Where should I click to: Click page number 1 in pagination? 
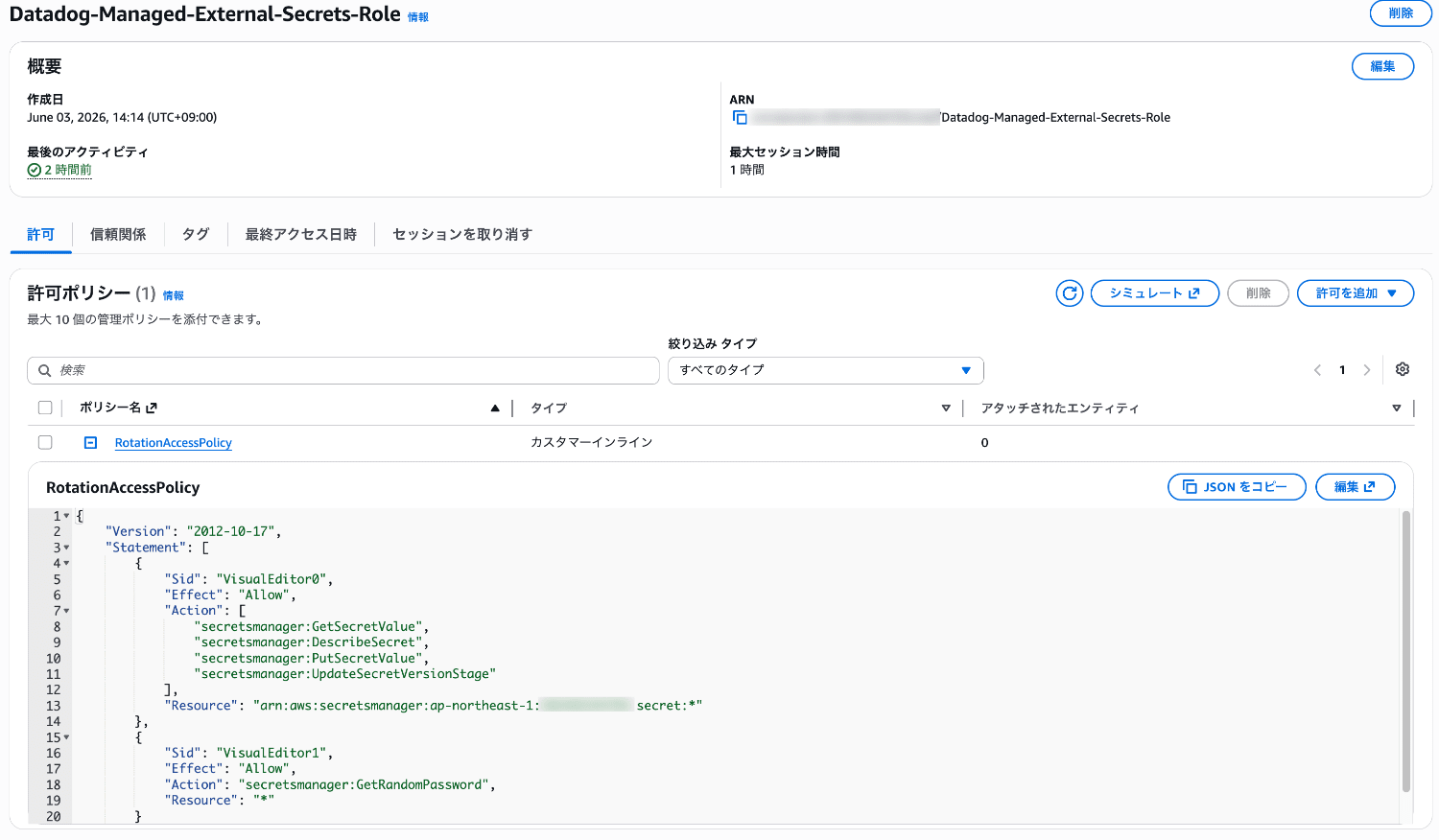1342,370
